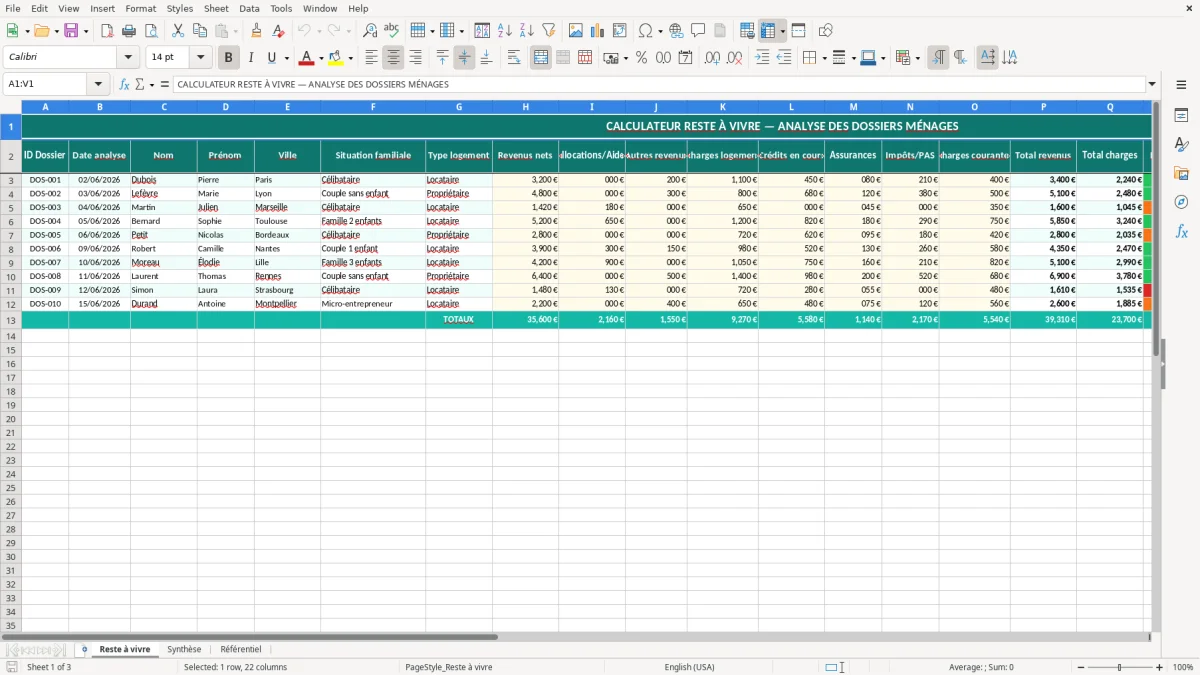Click the Clear Direct Formatting icon

coord(278,31)
